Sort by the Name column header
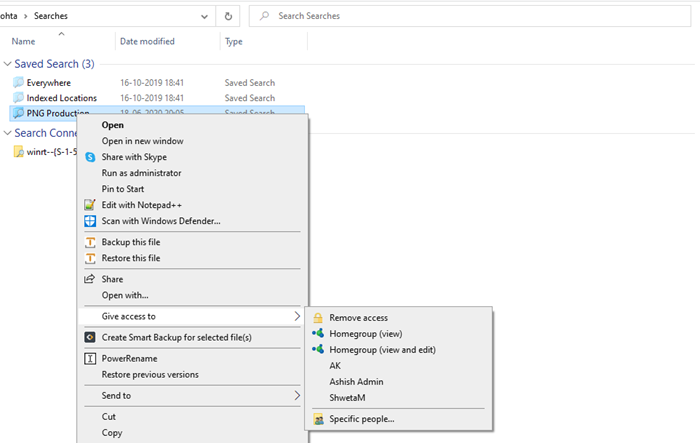 [23, 42]
